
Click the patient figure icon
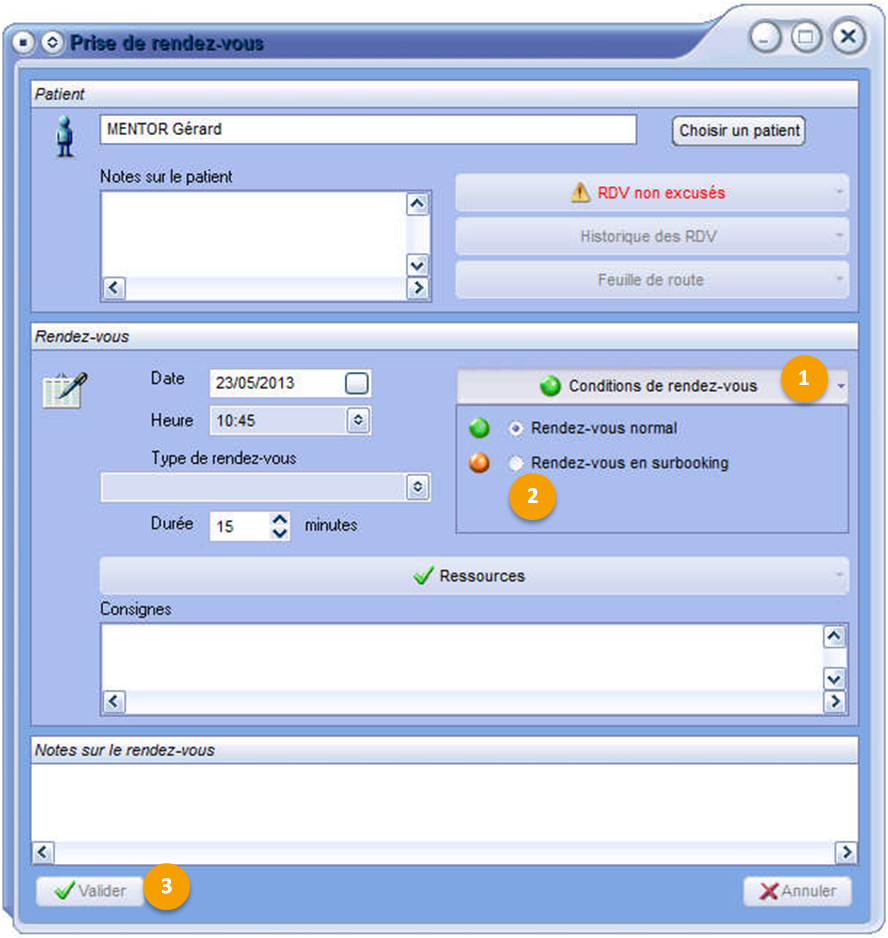tap(65, 137)
